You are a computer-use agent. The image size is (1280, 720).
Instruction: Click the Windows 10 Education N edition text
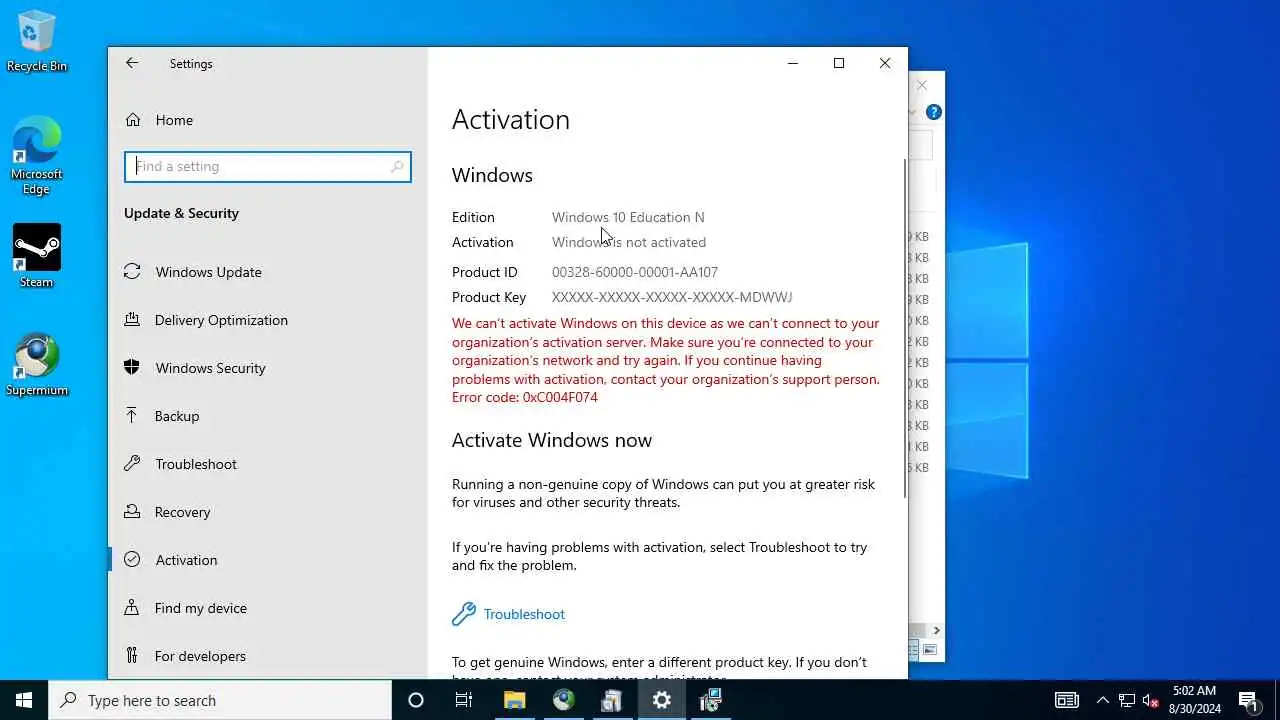tap(628, 217)
